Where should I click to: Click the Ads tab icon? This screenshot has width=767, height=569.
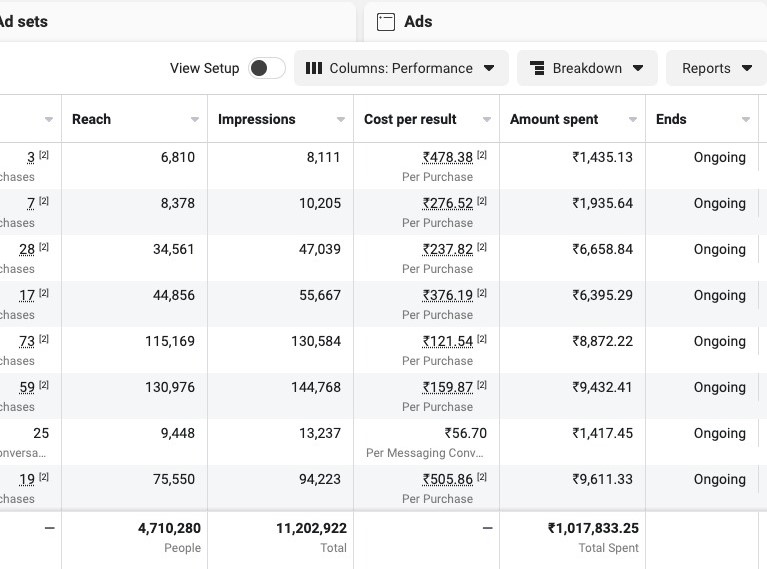(x=386, y=22)
